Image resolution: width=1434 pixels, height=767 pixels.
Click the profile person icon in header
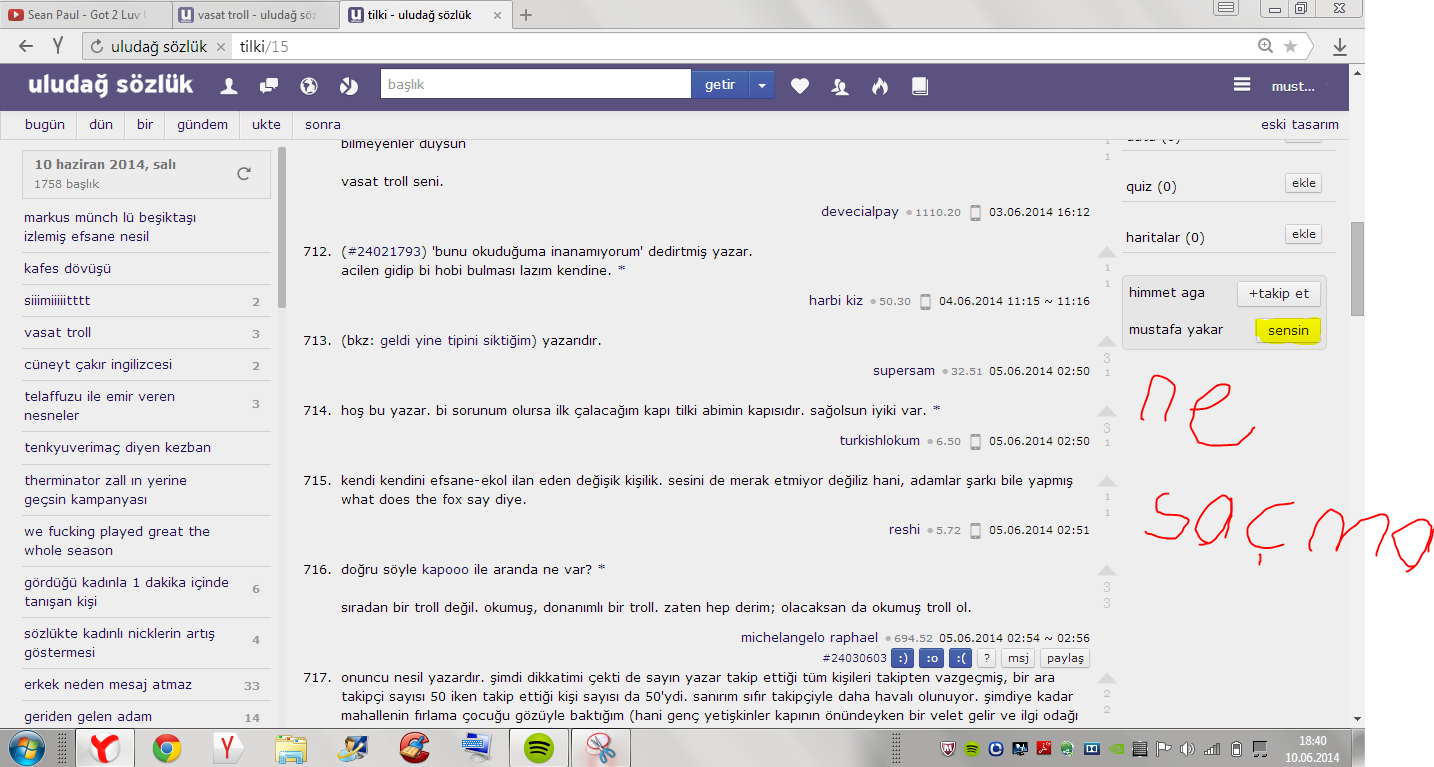coord(229,86)
